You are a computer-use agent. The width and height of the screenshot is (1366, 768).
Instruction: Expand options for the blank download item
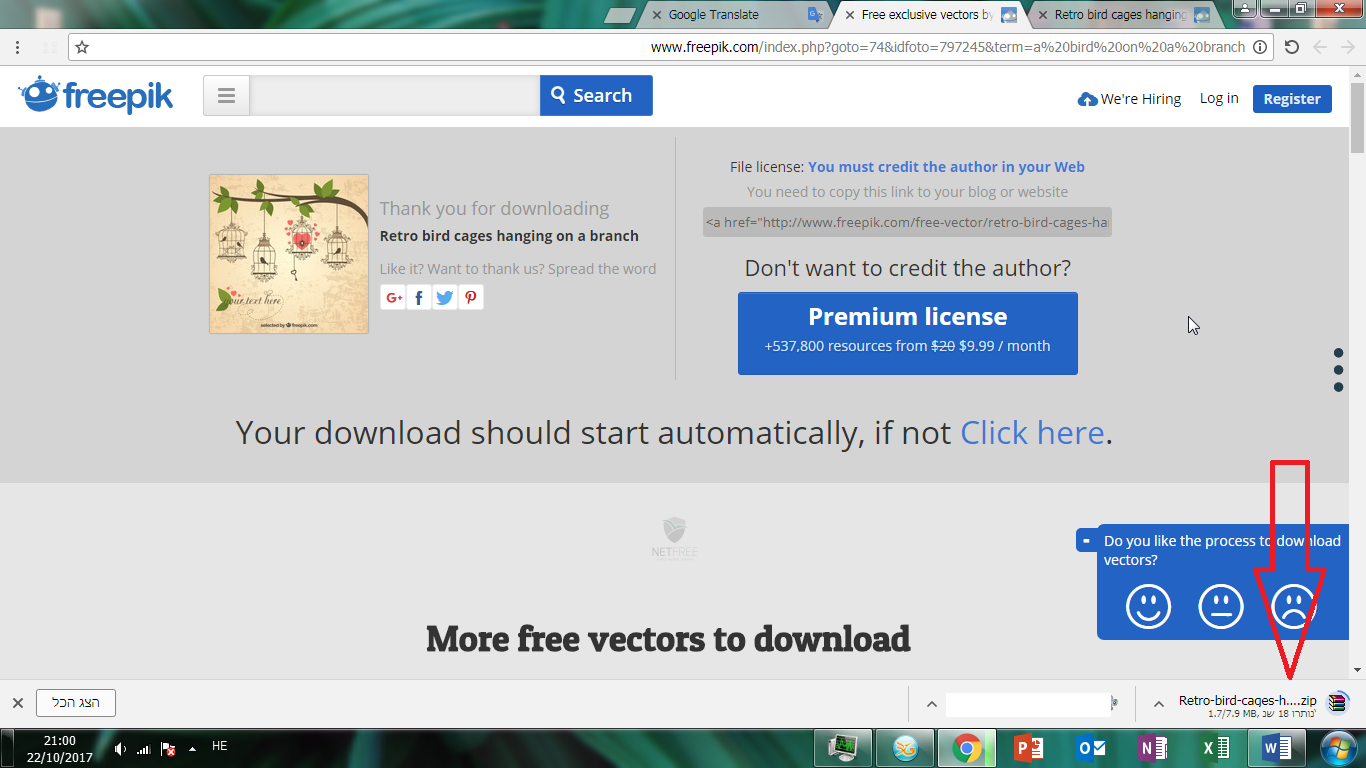point(931,704)
